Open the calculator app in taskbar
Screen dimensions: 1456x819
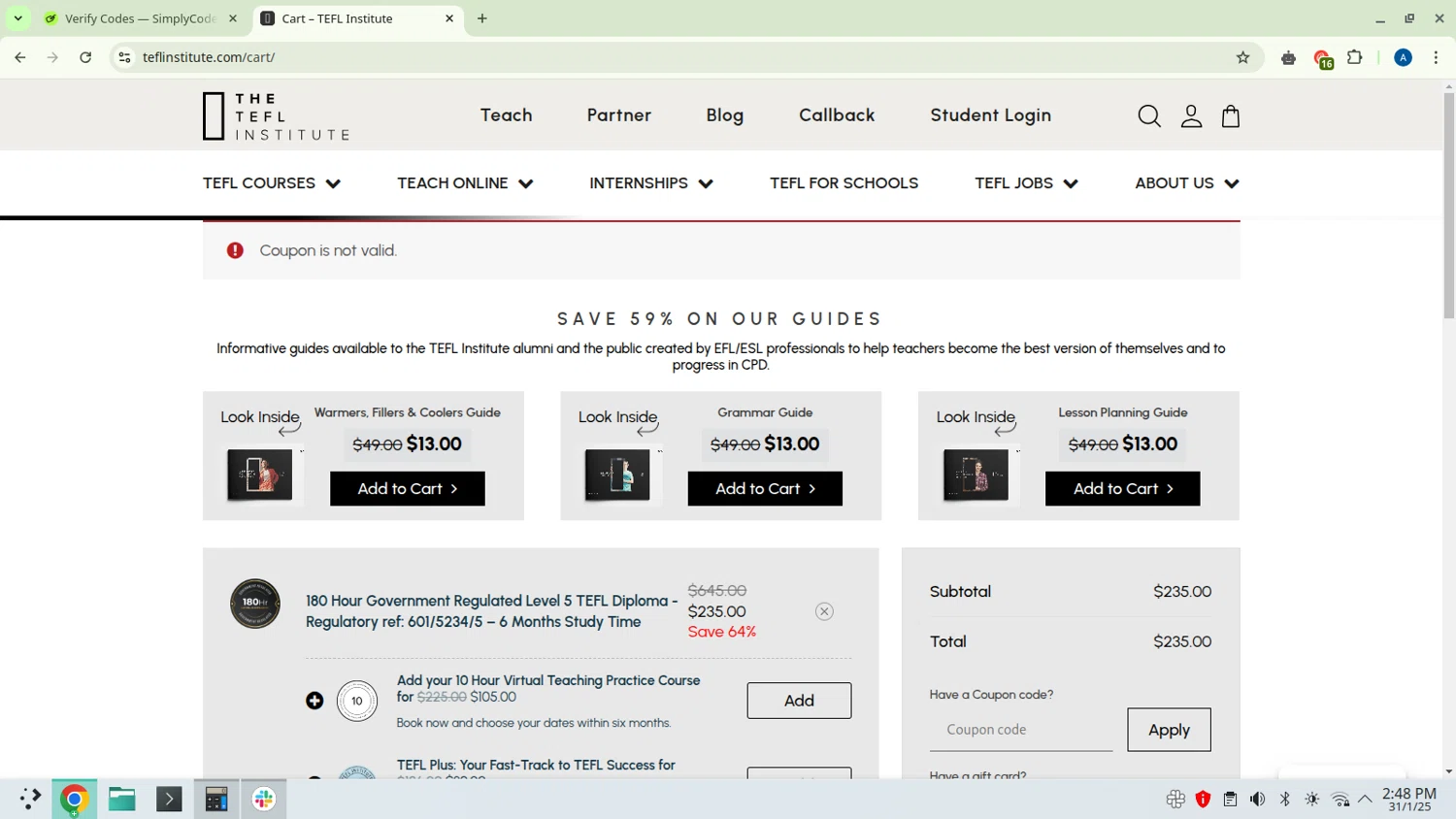(216, 799)
